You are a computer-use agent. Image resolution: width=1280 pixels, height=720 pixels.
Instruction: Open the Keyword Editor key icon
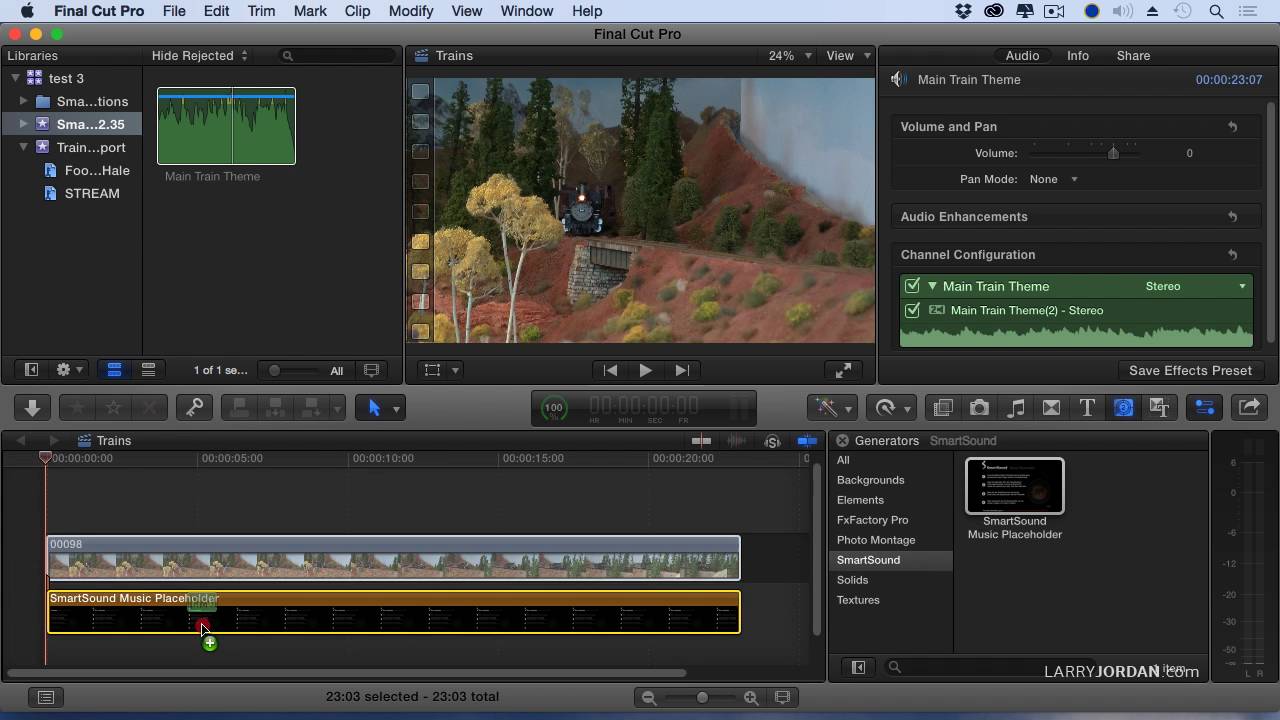tap(194, 408)
